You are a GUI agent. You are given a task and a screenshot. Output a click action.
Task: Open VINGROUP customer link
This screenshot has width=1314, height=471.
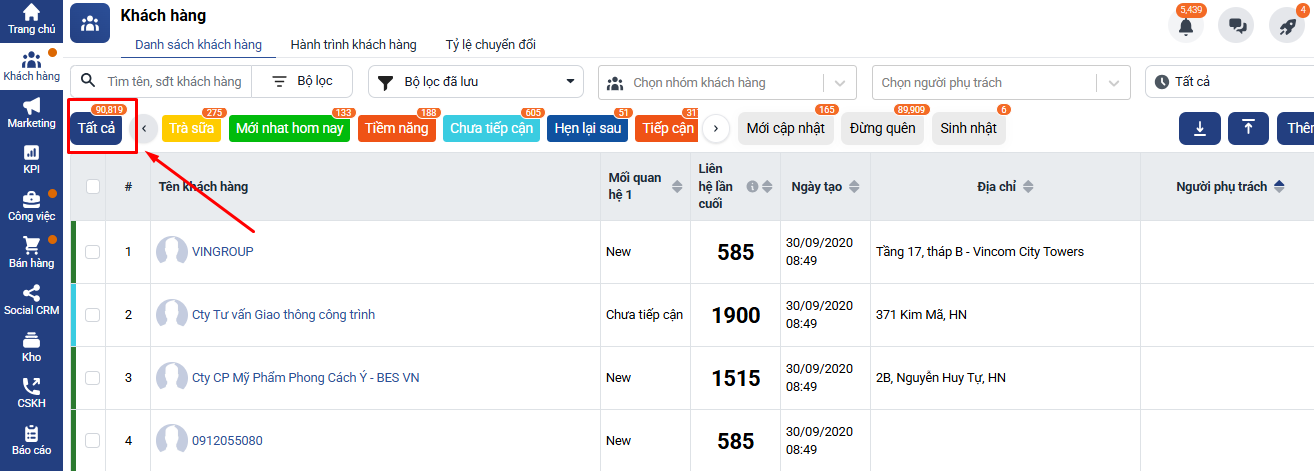(222, 252)
